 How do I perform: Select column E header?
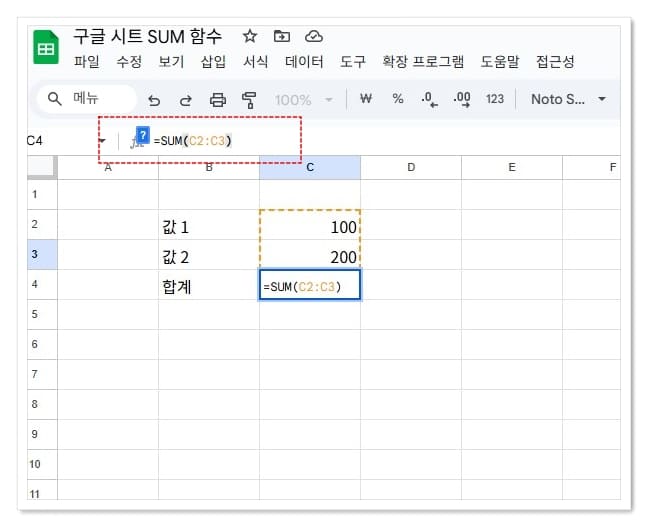pyautogui.click(x=512, y=167)
